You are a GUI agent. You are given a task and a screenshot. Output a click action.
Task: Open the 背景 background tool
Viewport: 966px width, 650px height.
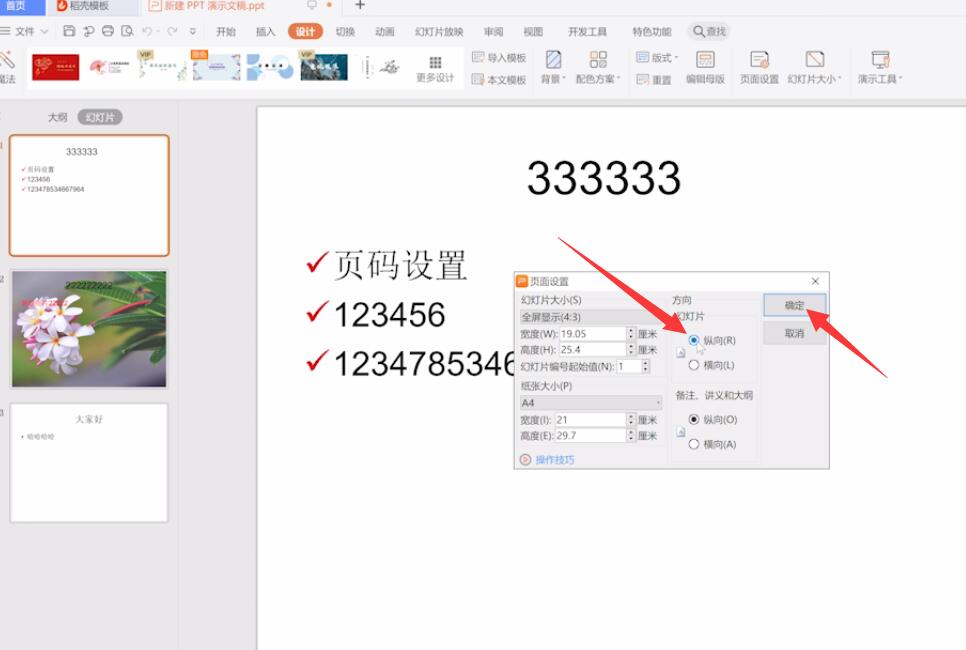pos(553,67)
